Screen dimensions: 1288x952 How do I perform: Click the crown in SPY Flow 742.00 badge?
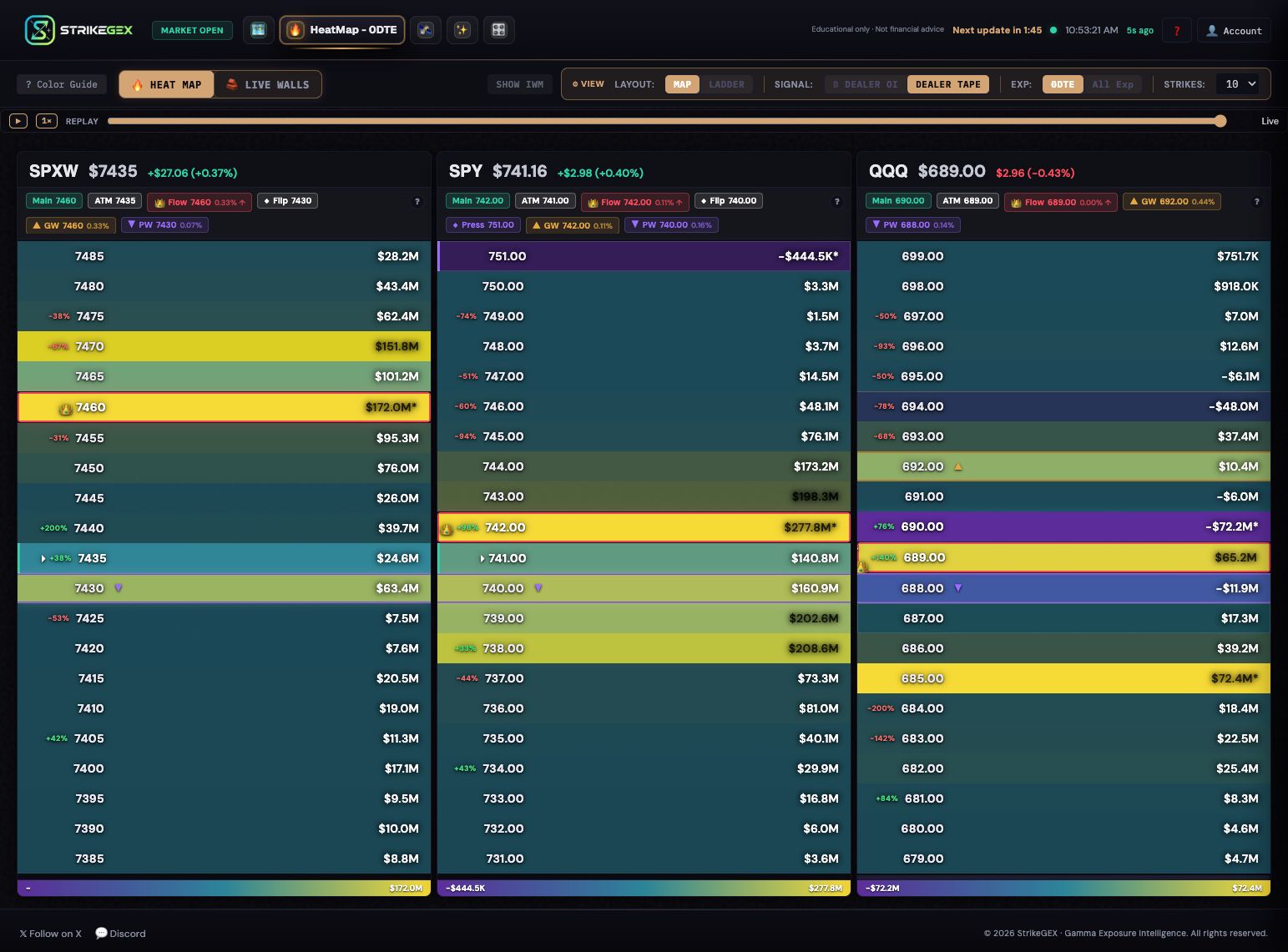(x=593, y=203)
